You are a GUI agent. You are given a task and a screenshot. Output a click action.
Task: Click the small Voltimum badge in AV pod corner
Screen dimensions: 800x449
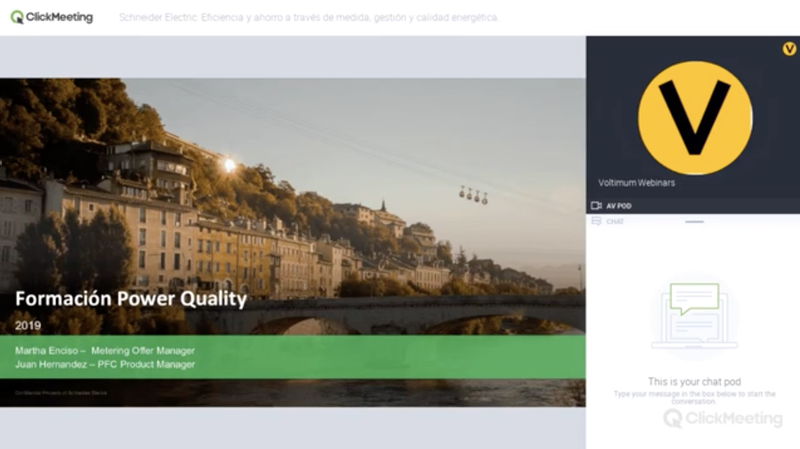tap(789, 49)
